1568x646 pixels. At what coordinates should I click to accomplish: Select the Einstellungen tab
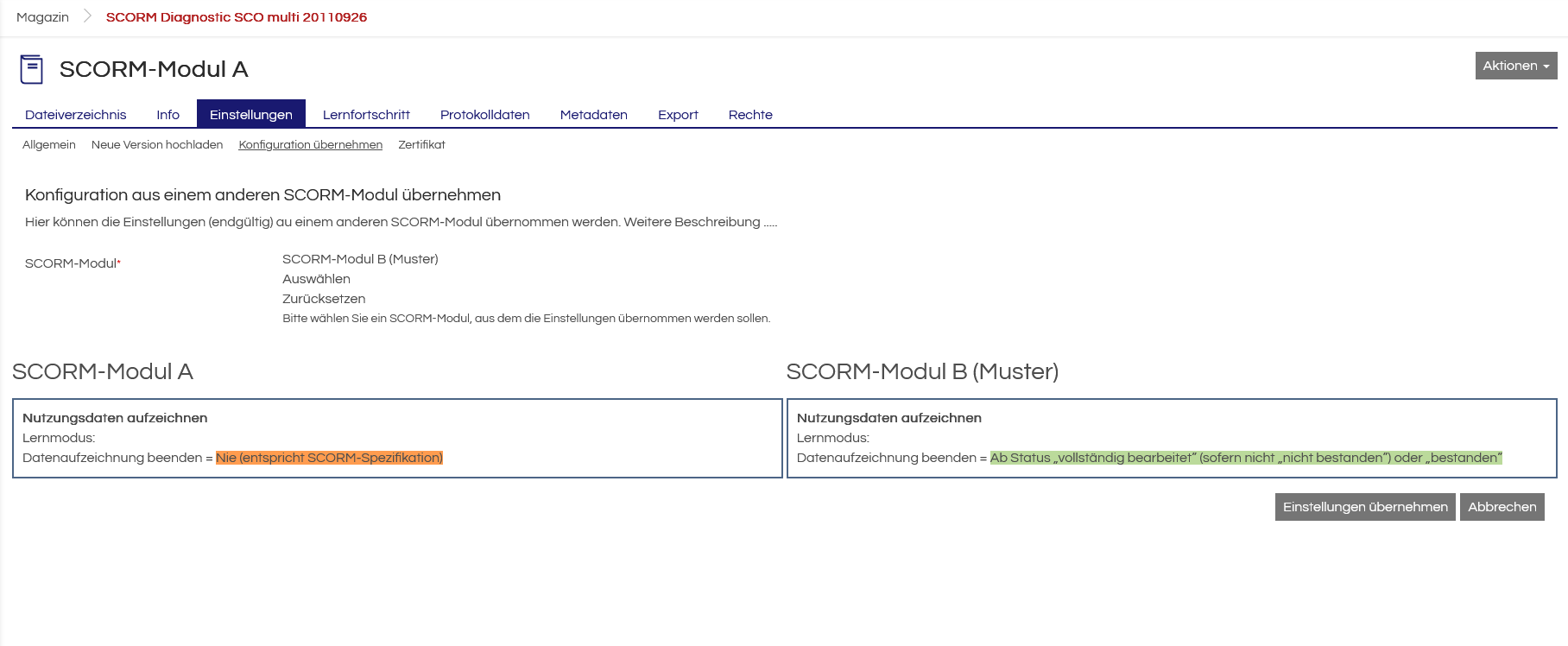[x=250, y=115]
